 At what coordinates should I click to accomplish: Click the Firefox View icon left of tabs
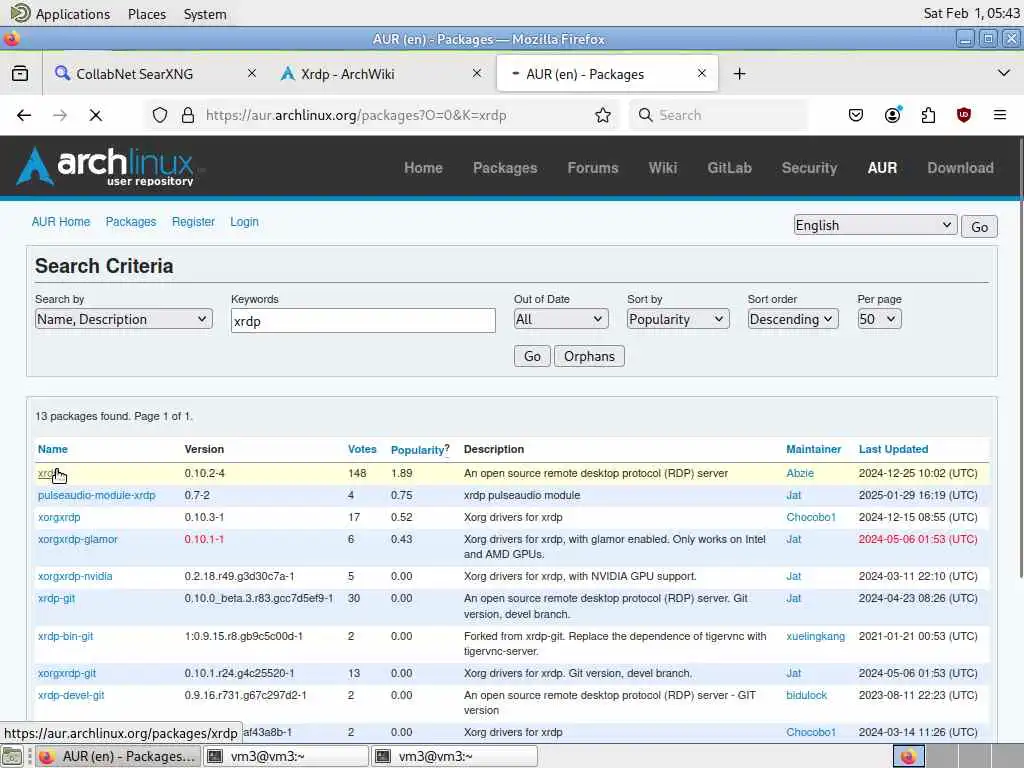pos(20,74)
